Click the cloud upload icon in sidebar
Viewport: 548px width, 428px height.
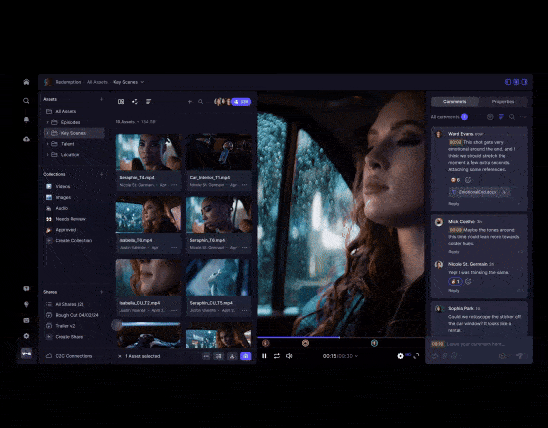(x=26, y=139)
